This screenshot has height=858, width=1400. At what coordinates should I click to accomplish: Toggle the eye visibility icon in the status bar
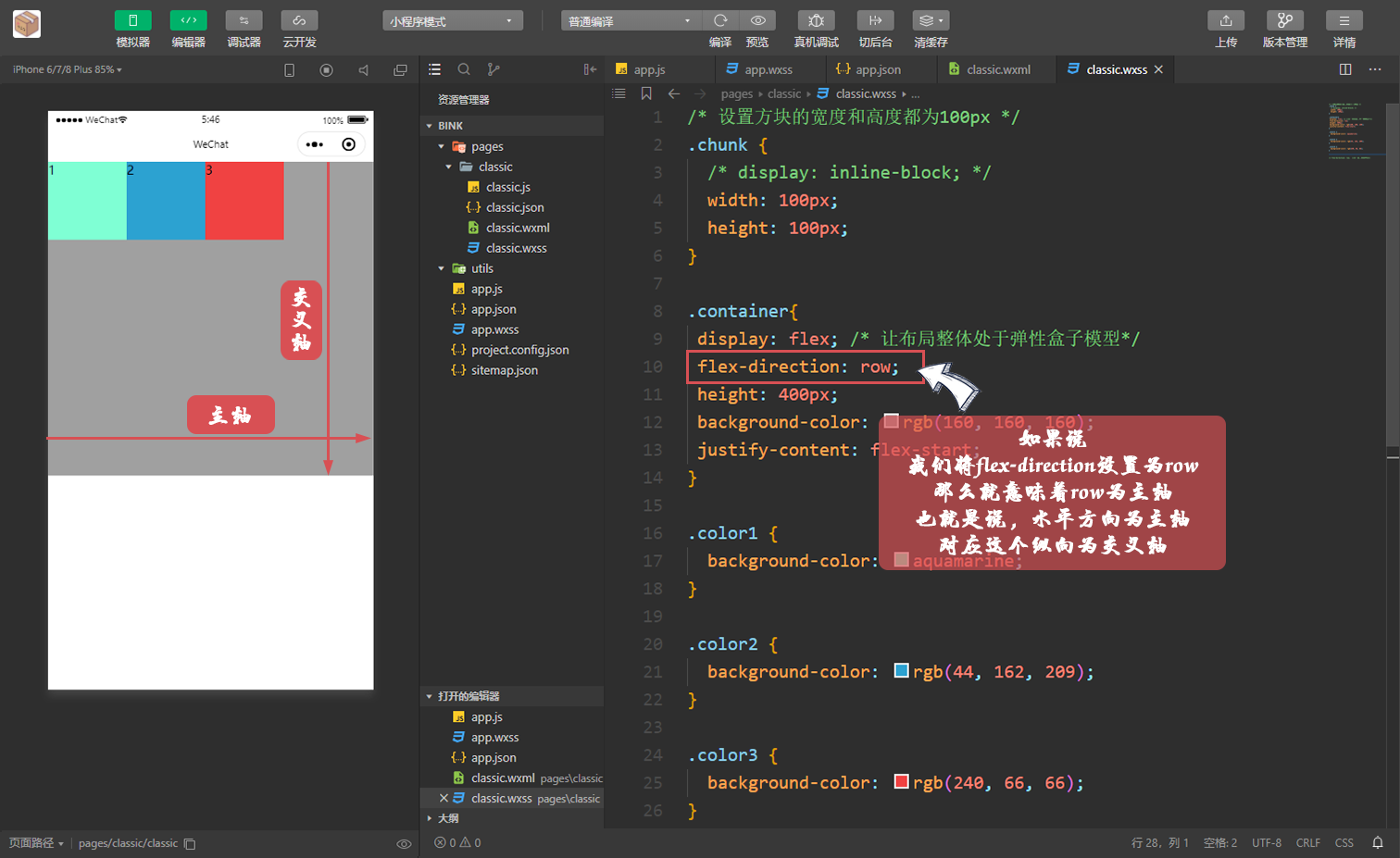(x=404, y=843)
